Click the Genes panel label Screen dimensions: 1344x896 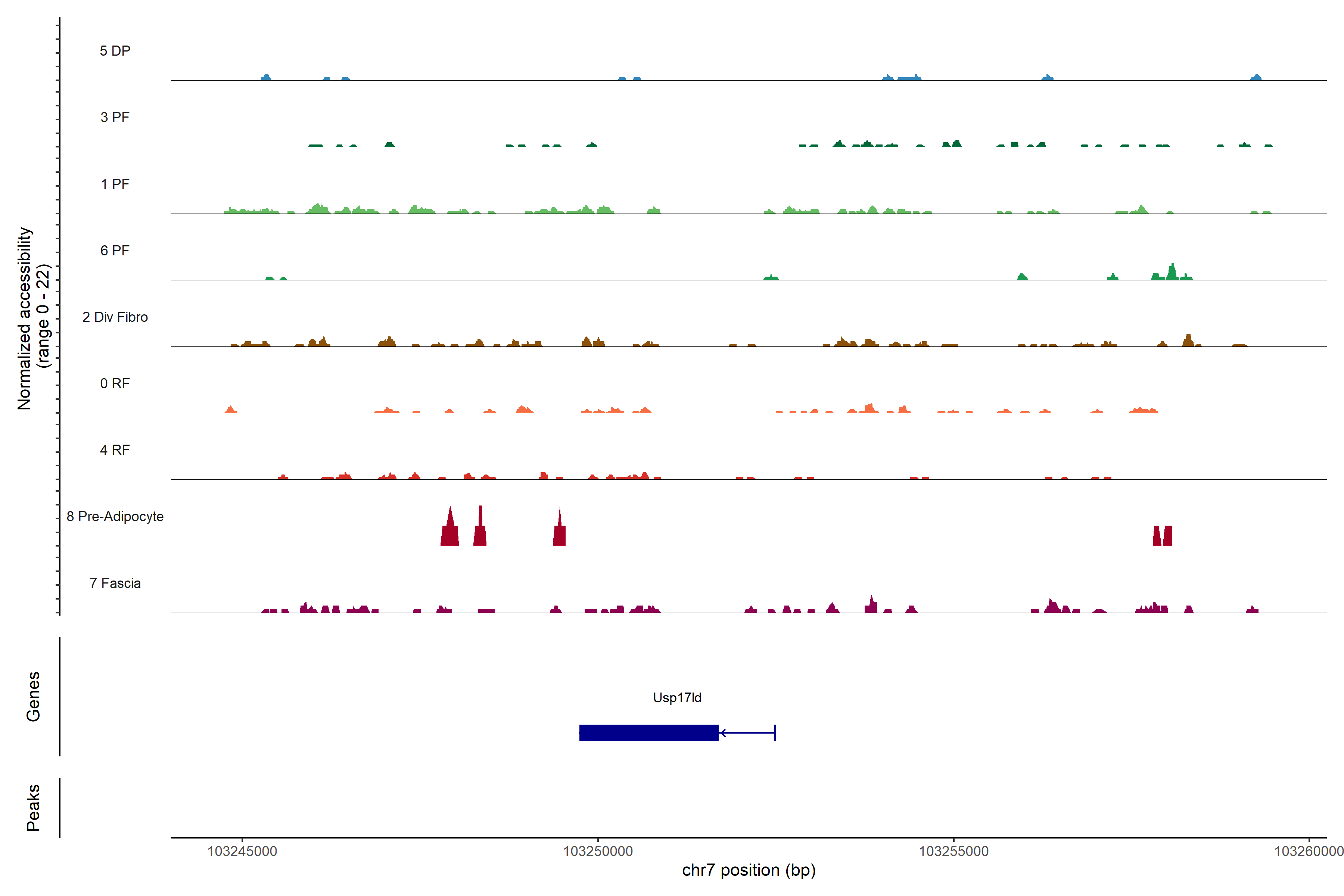pyautogui.click(x=33, y=696)
